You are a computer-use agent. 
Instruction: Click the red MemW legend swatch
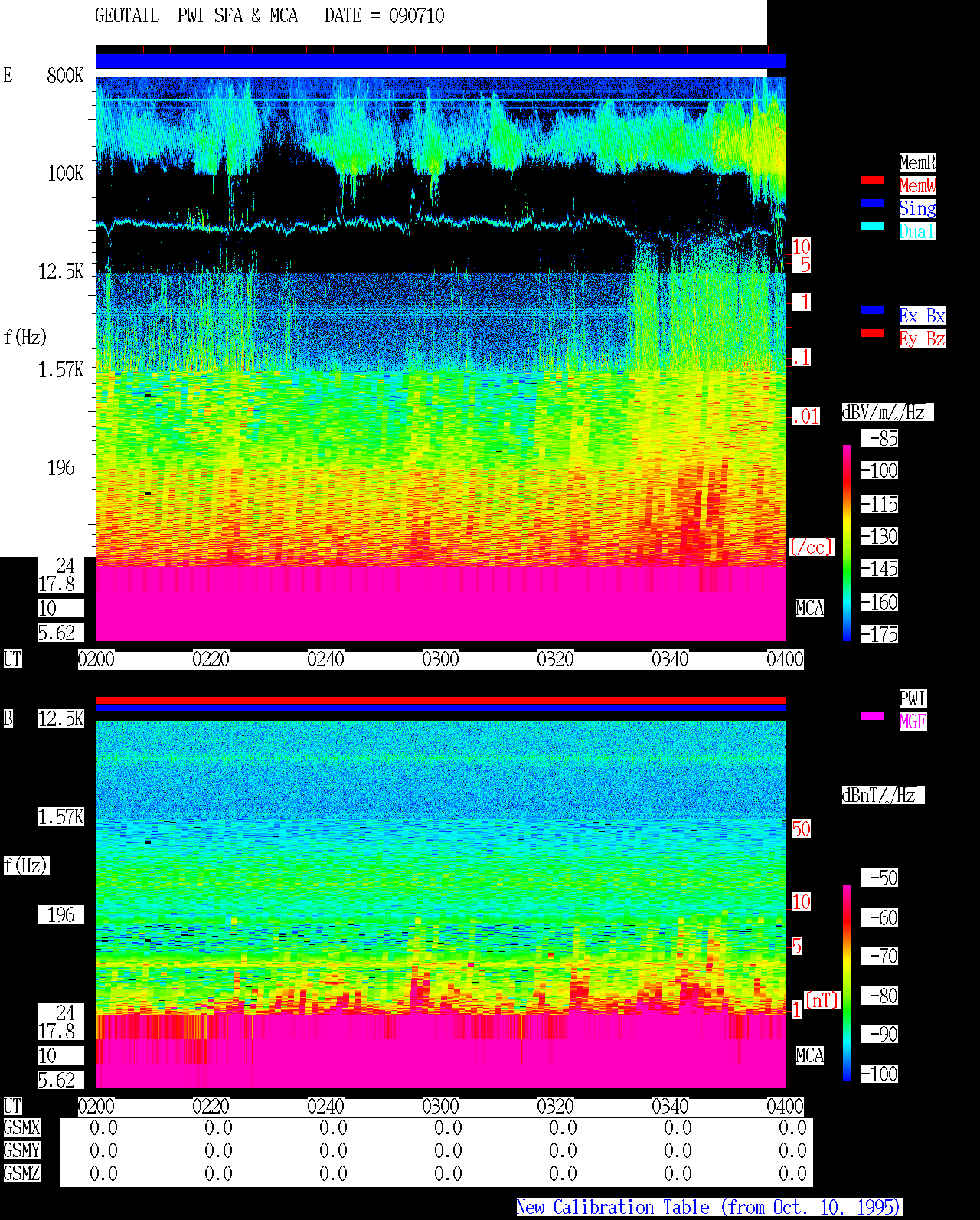click(873, 180)
